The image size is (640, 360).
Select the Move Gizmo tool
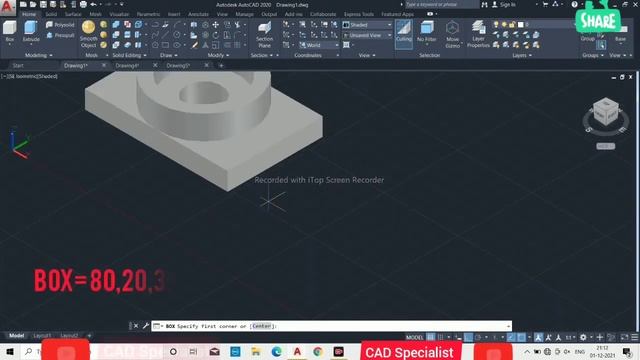(x=452, y=35)
